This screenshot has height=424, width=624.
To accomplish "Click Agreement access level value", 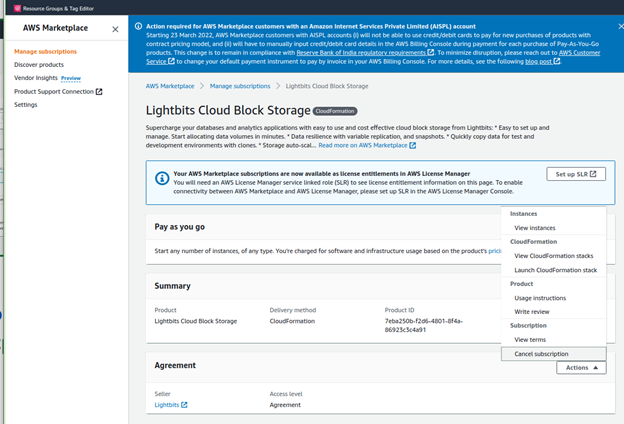I will click(x=285, y=404).
